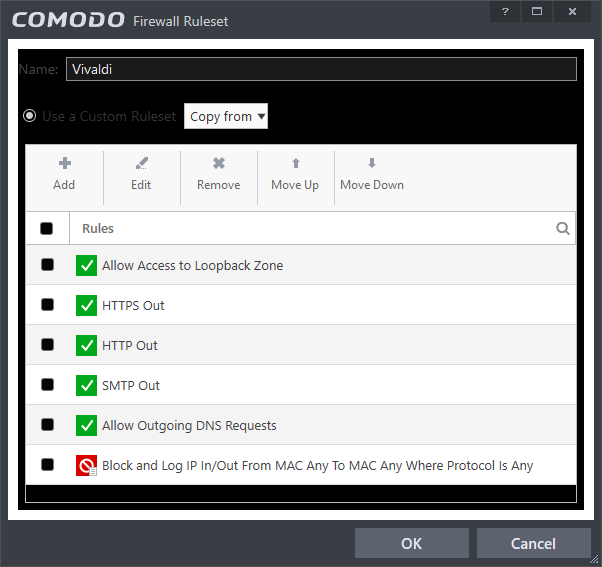Click red block icon for Block and Log rule
Viewport: 602px width, 567px height.
pyautogui.click(x=86, y=465)
